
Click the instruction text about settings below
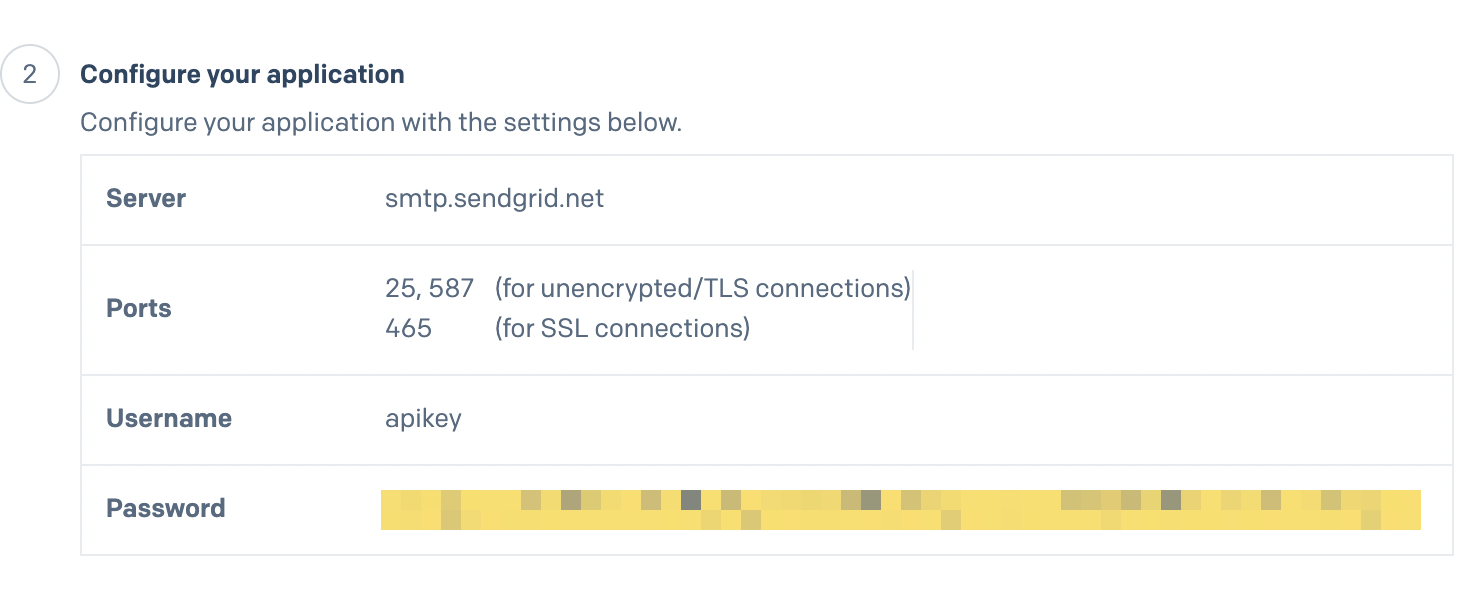pos(380,123)
